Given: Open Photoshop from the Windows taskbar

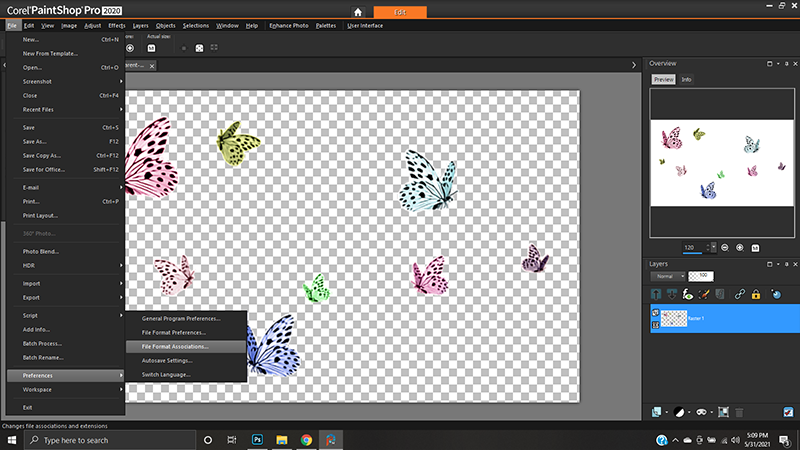Looking at the screenshot, I should coord(257,439).
